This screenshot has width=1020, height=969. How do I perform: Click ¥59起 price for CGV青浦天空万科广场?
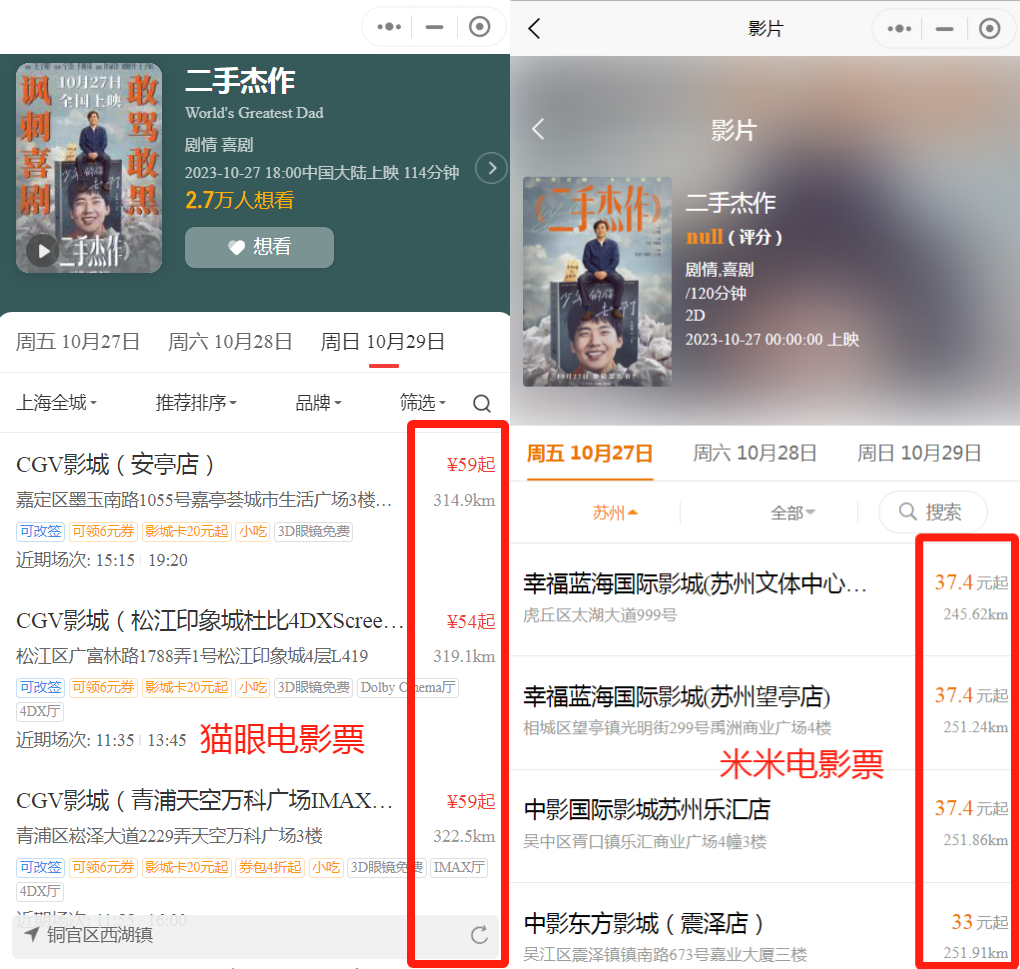tap(470, 801)
